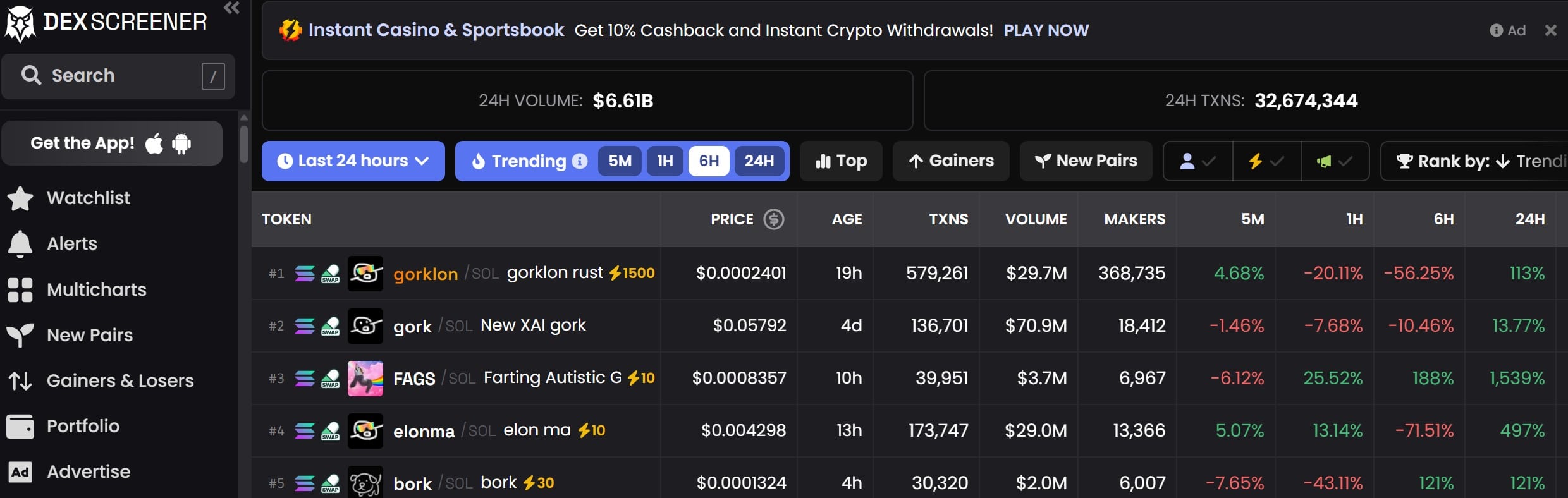Click the DEX Screener owl logo
Viewport: 1568px width, 498px height.
pyautogui.click(x=20, y=24)
